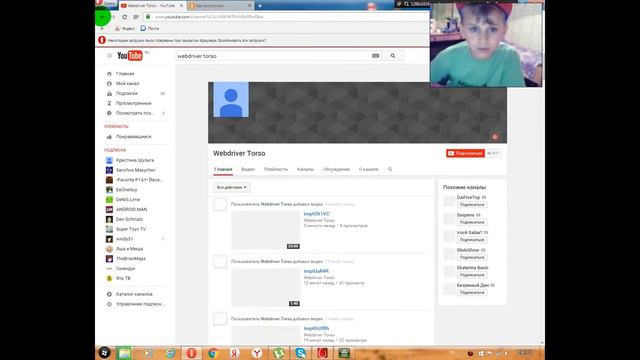Subscribe to the Vocé Sabia? channel
Screen dimensions: 640x360
coord(472,240)
